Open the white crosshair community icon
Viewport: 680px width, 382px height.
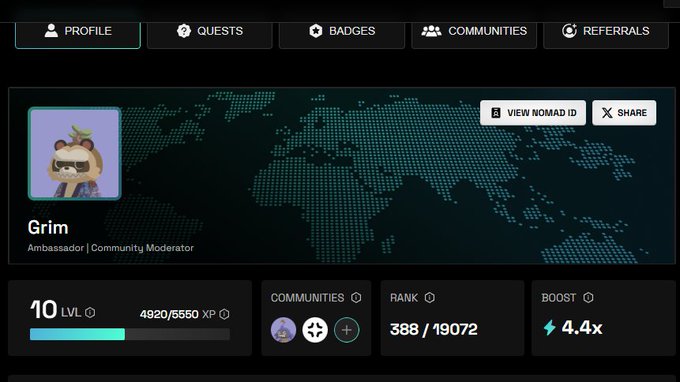point(315,330)
